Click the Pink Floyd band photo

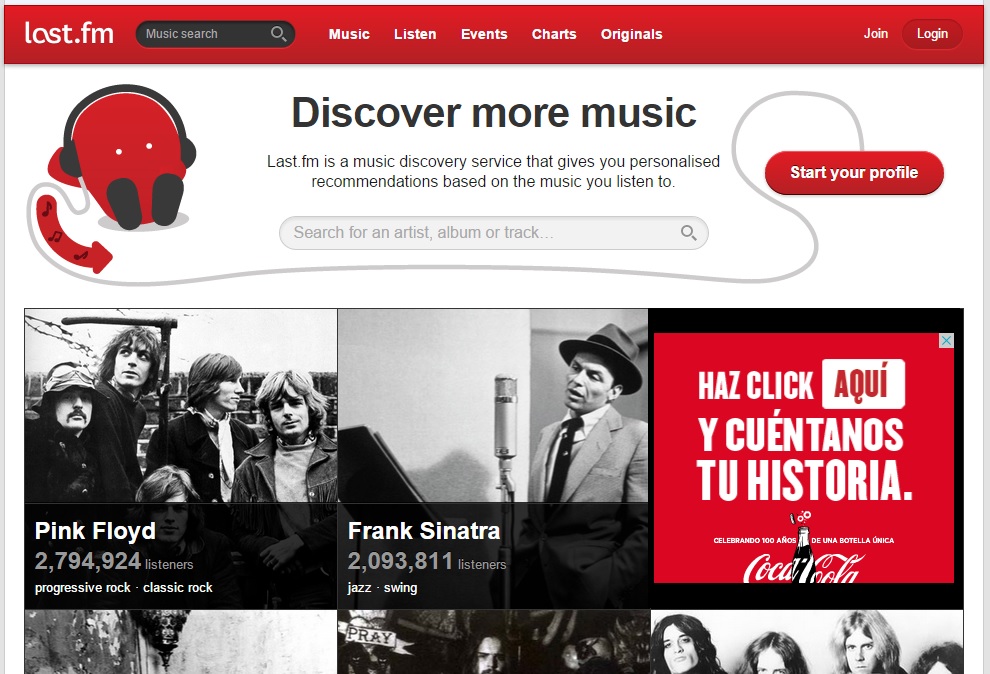181,406
